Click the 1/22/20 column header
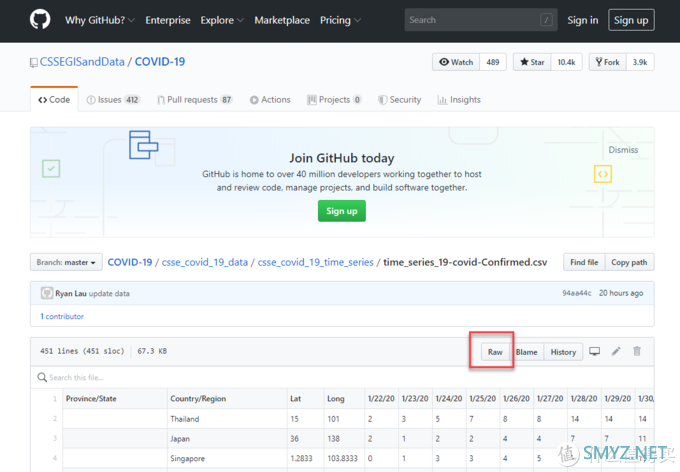 (381, 398)
